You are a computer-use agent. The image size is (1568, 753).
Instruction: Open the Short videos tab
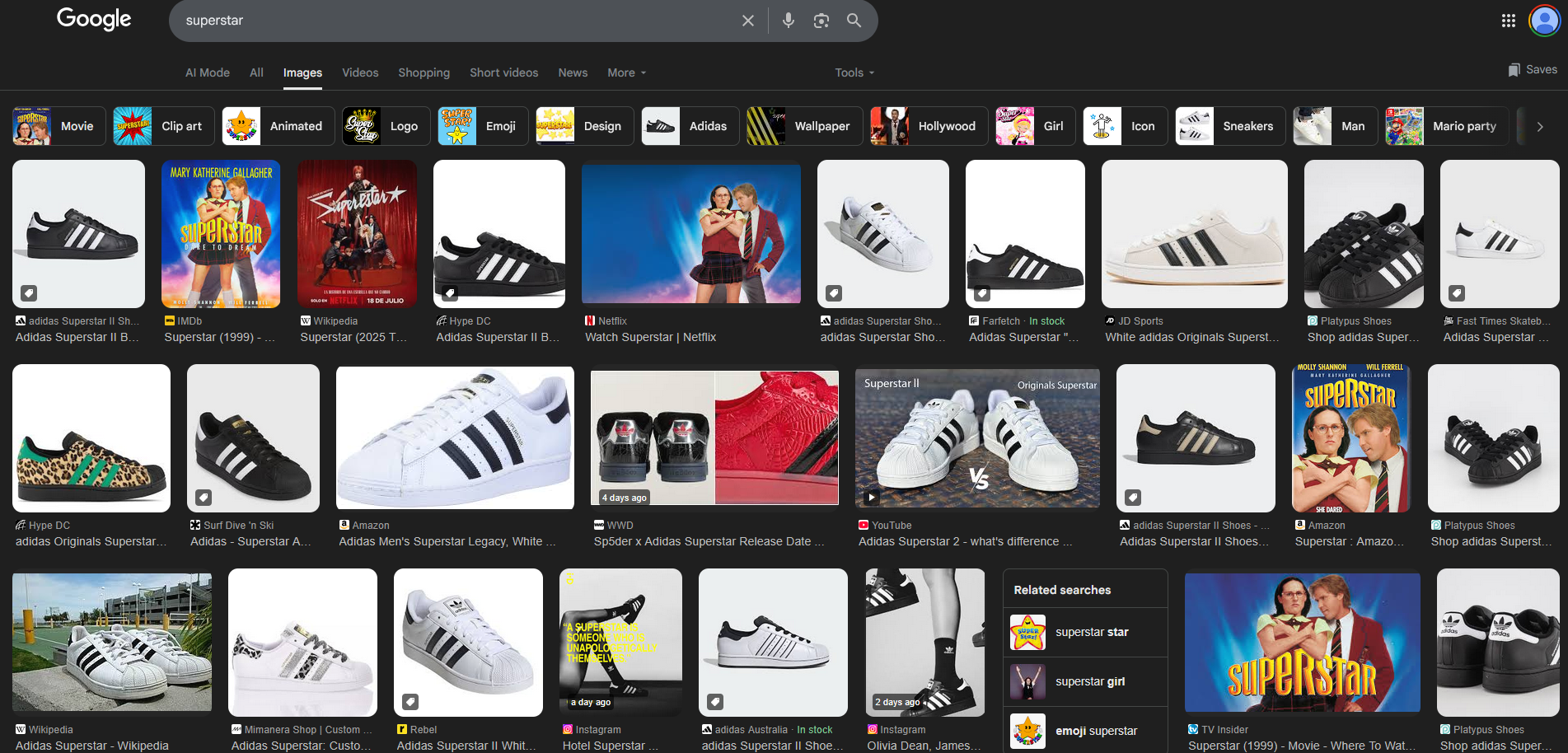[504, 72]
